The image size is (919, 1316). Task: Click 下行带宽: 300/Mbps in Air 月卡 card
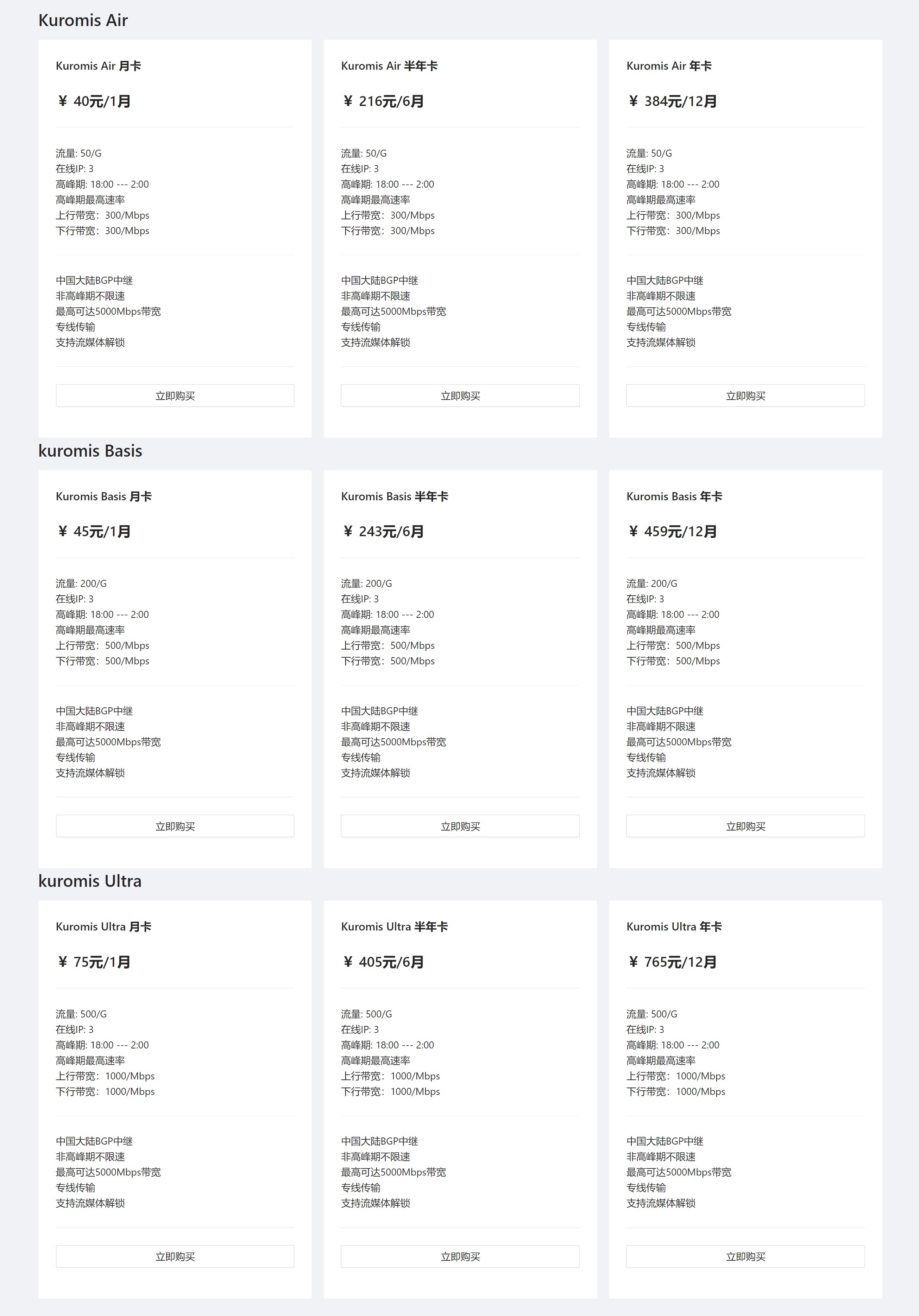coord(102,230)
